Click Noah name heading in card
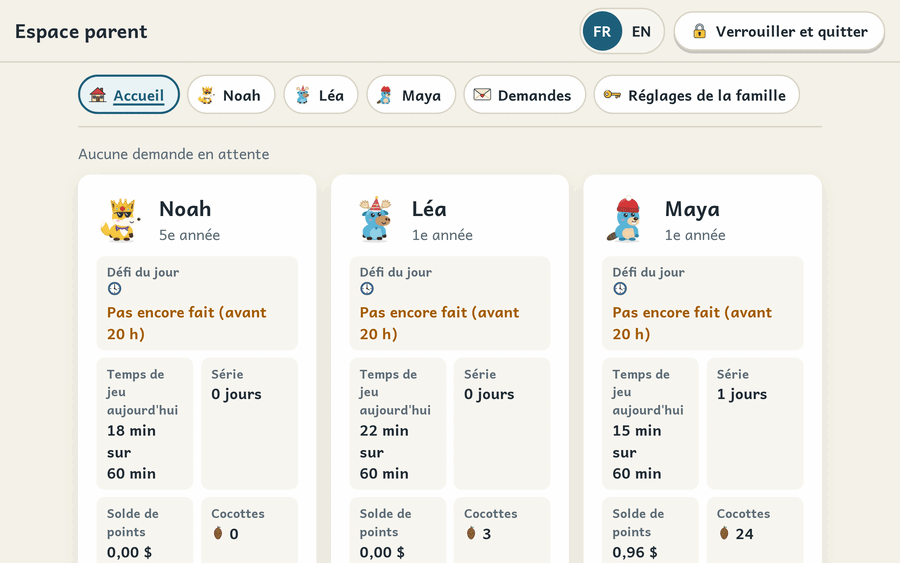Viewport: 900px width, 563px height. (185, 209)
